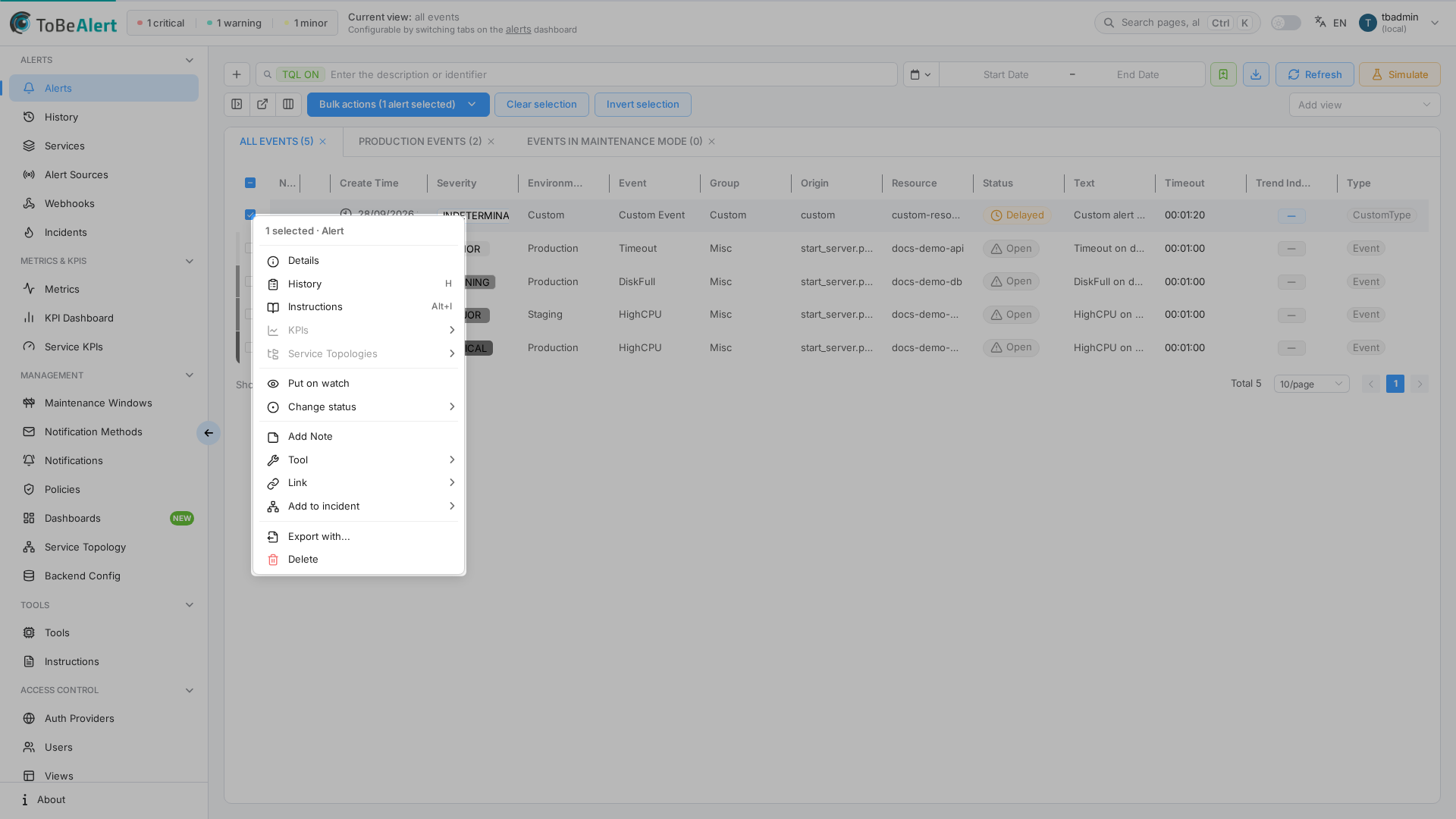This screenshot has width=1456, height=819.
Task: Collapse the METRICS & KPIS section
Action: click(190, 261)
